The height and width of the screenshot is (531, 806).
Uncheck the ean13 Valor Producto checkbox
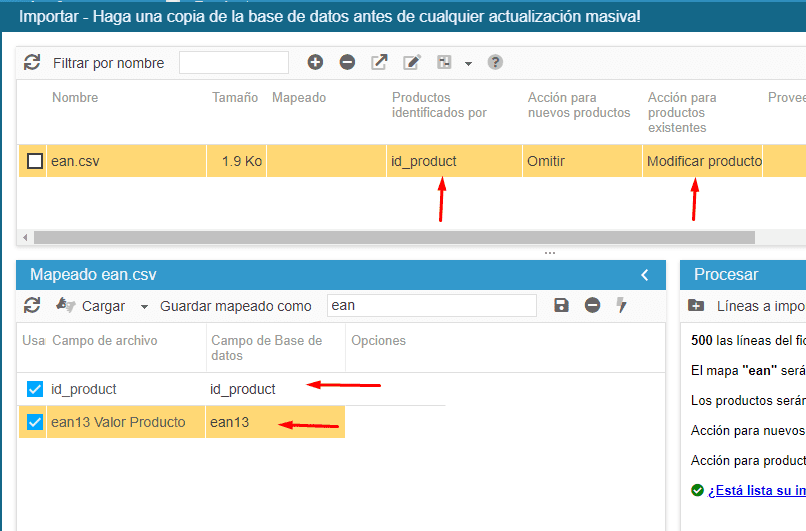pos(35,422)
